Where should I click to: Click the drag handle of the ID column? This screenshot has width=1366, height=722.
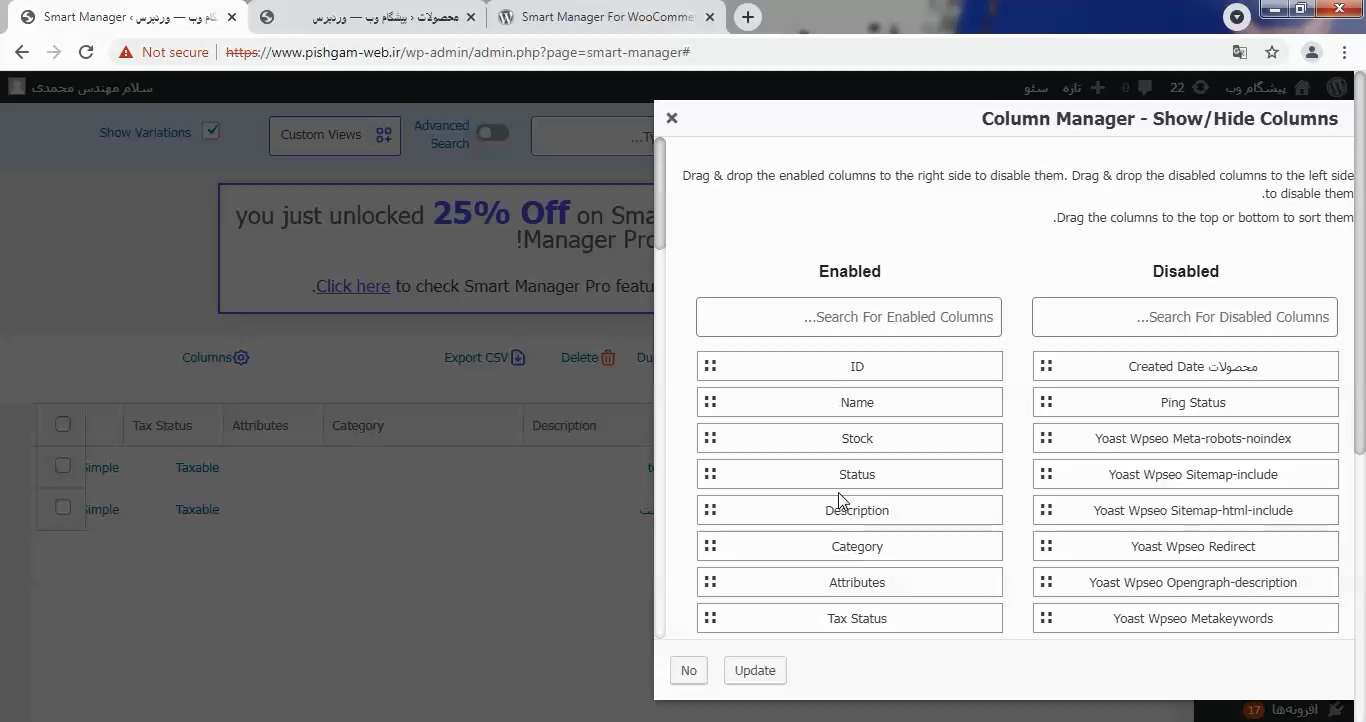point(710,366)
